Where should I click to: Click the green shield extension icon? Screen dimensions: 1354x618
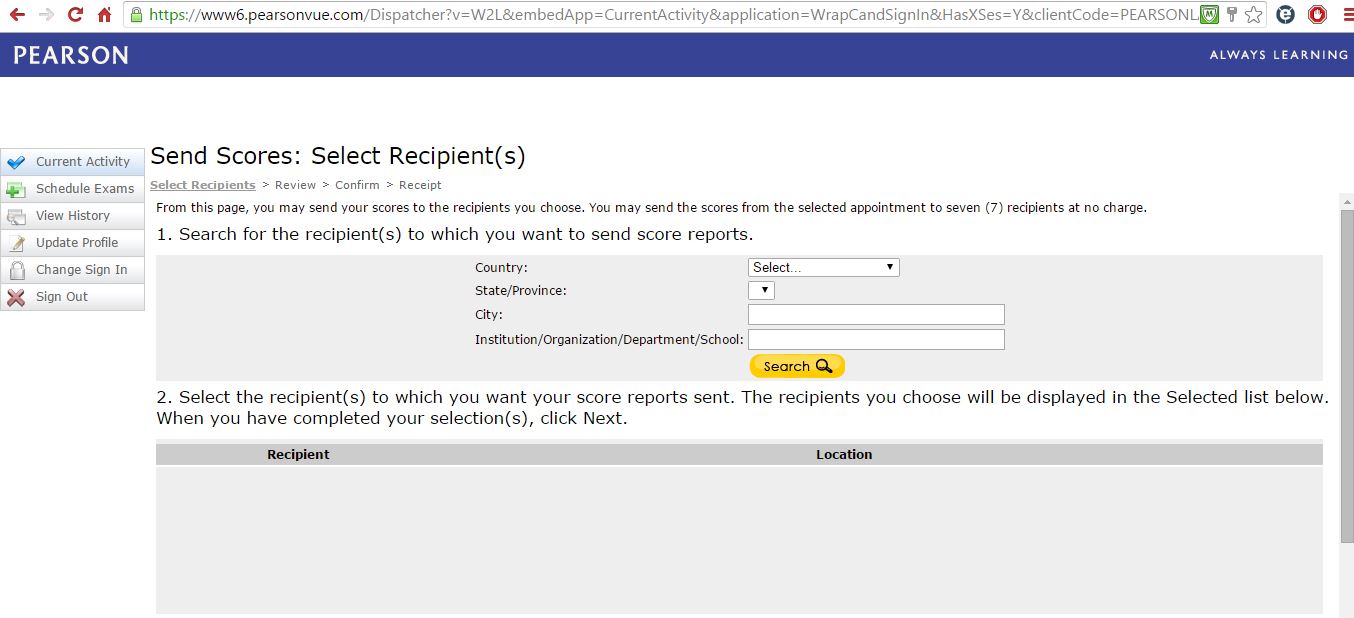[1210, 15]
